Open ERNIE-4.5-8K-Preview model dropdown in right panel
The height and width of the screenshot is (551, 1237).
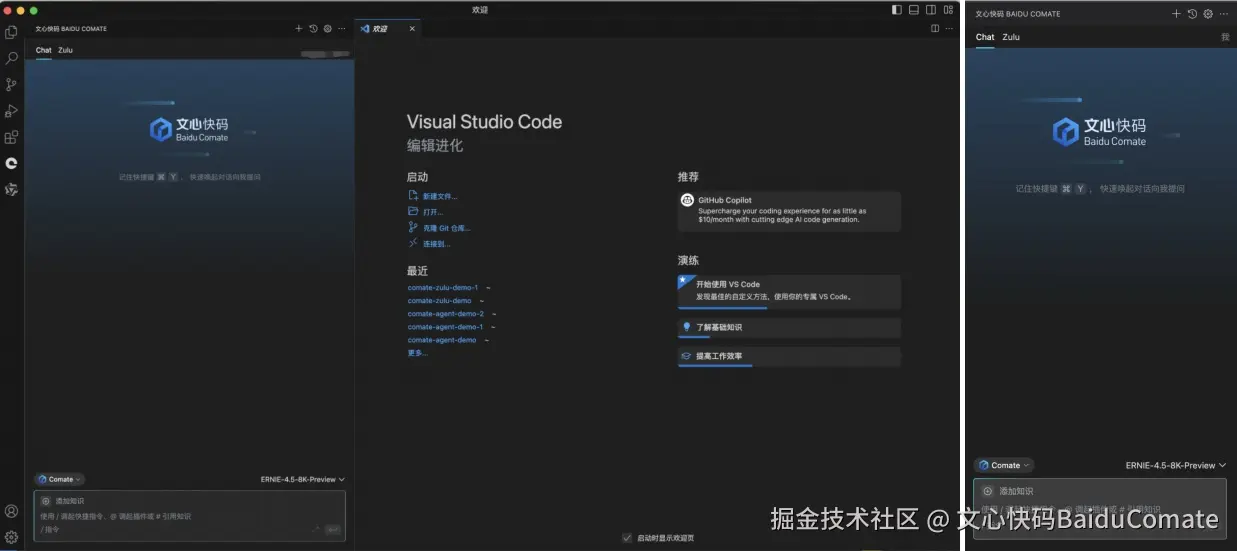pyautogui.click(x=1176, y=465)
